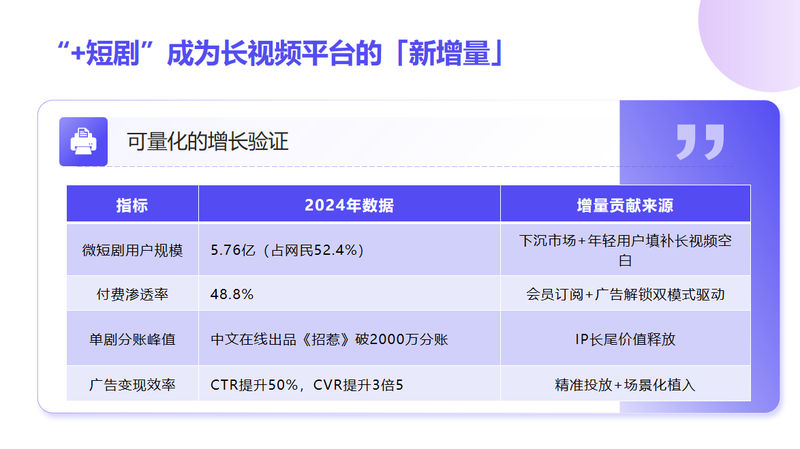Select the cell CTR提升50%，CVR提升3倍5
The image size is (800, 449).
pos(349,384)
